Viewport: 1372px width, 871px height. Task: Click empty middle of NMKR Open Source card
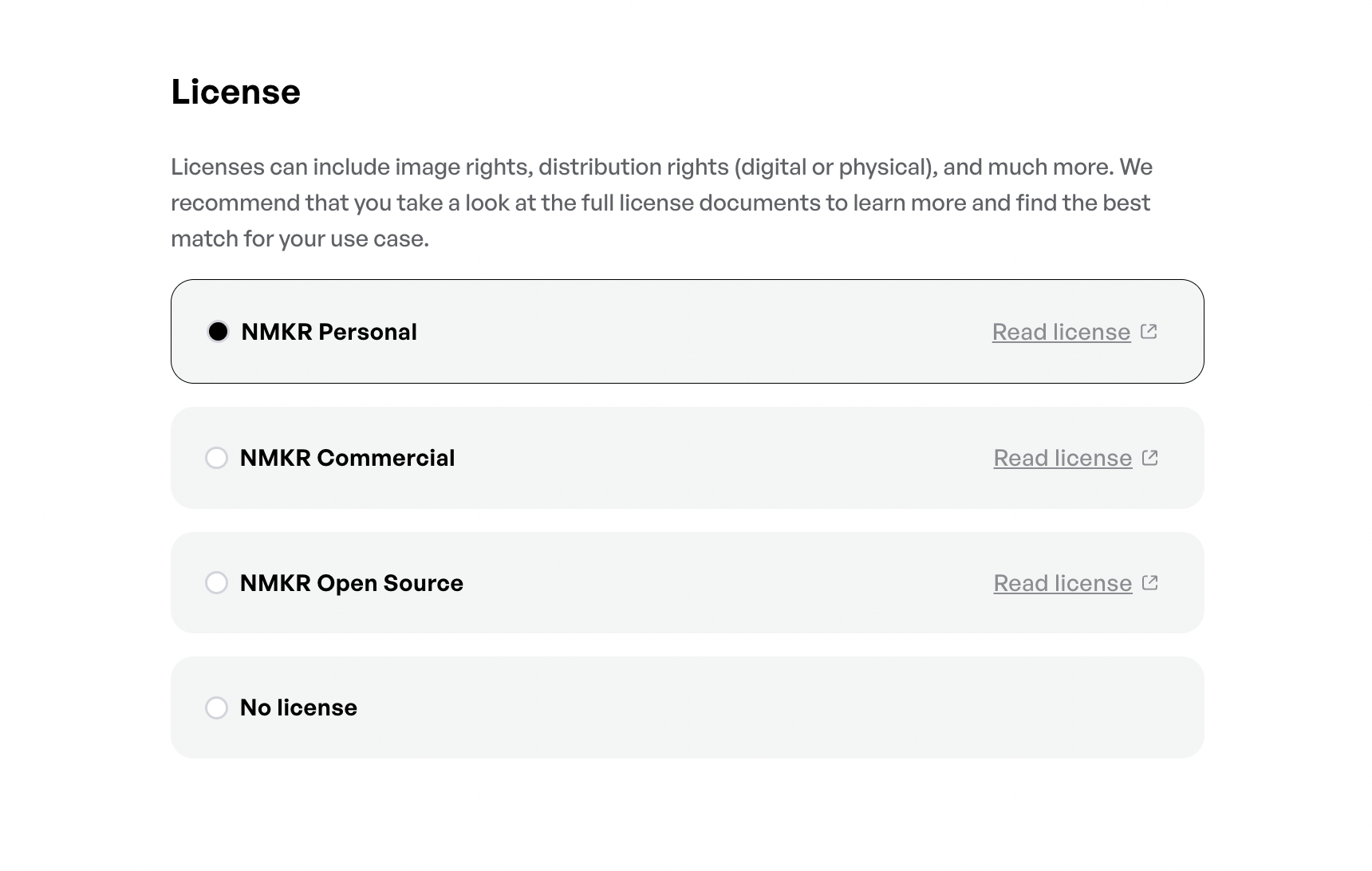[726, 583]
